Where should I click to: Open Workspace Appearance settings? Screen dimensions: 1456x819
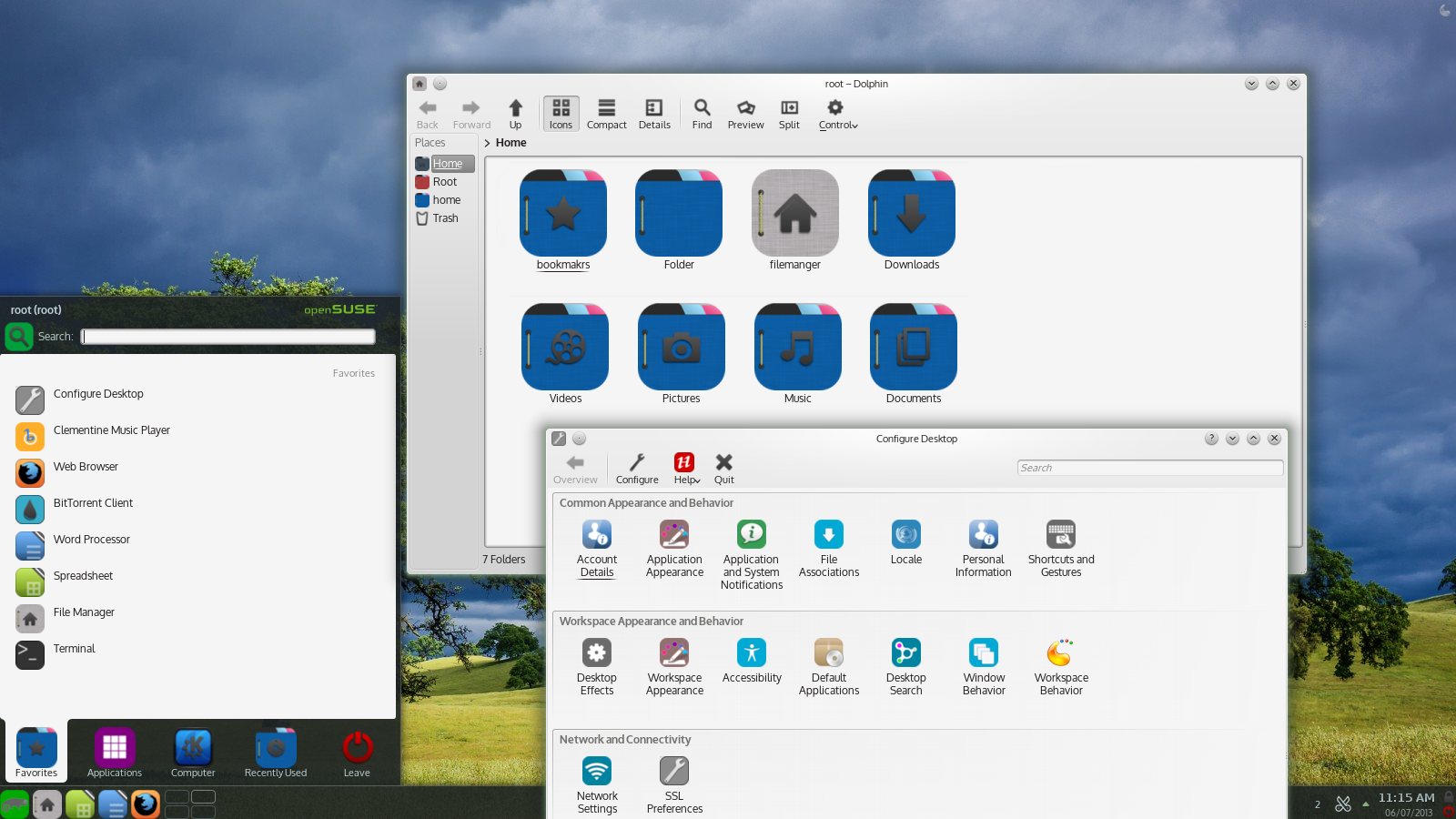[x=674, y=667]
